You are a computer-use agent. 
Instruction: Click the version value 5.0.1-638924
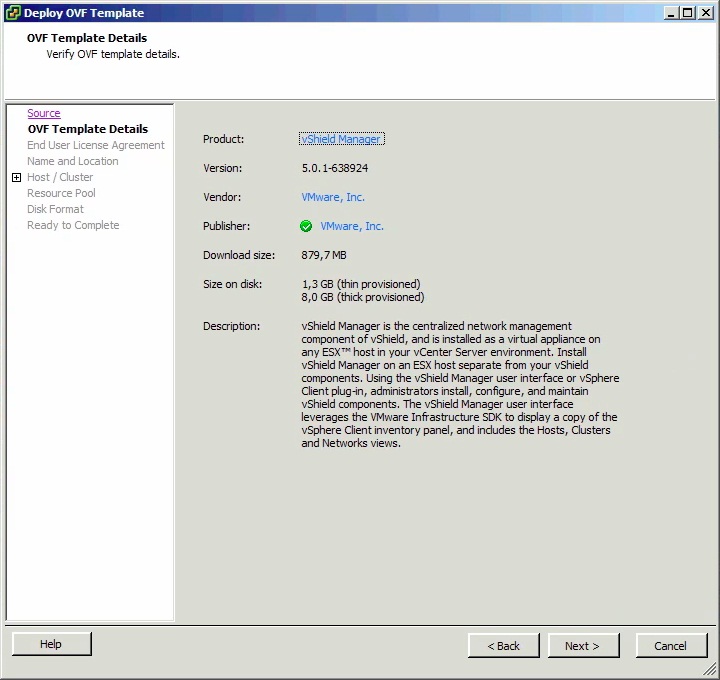335,168
